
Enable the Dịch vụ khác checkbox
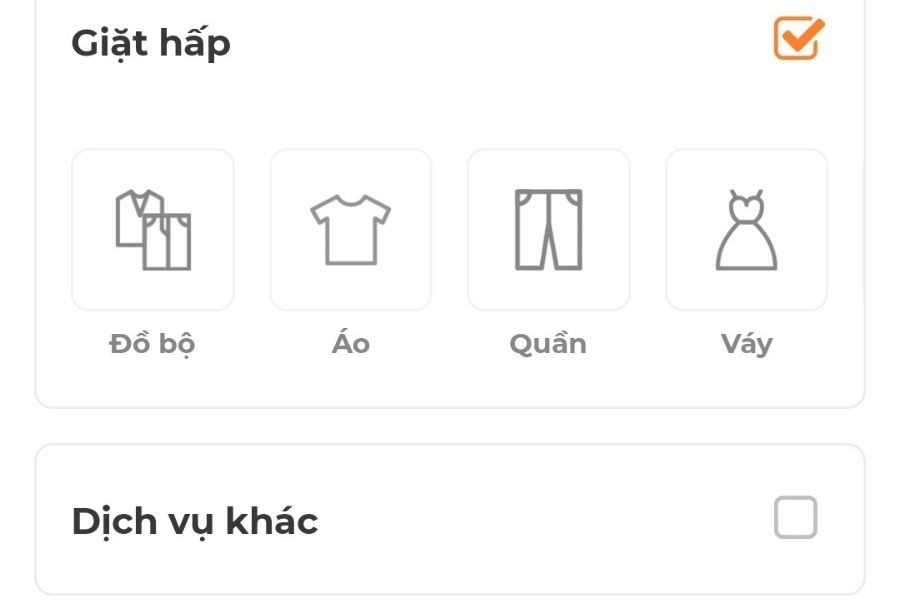tap(796, 518)
